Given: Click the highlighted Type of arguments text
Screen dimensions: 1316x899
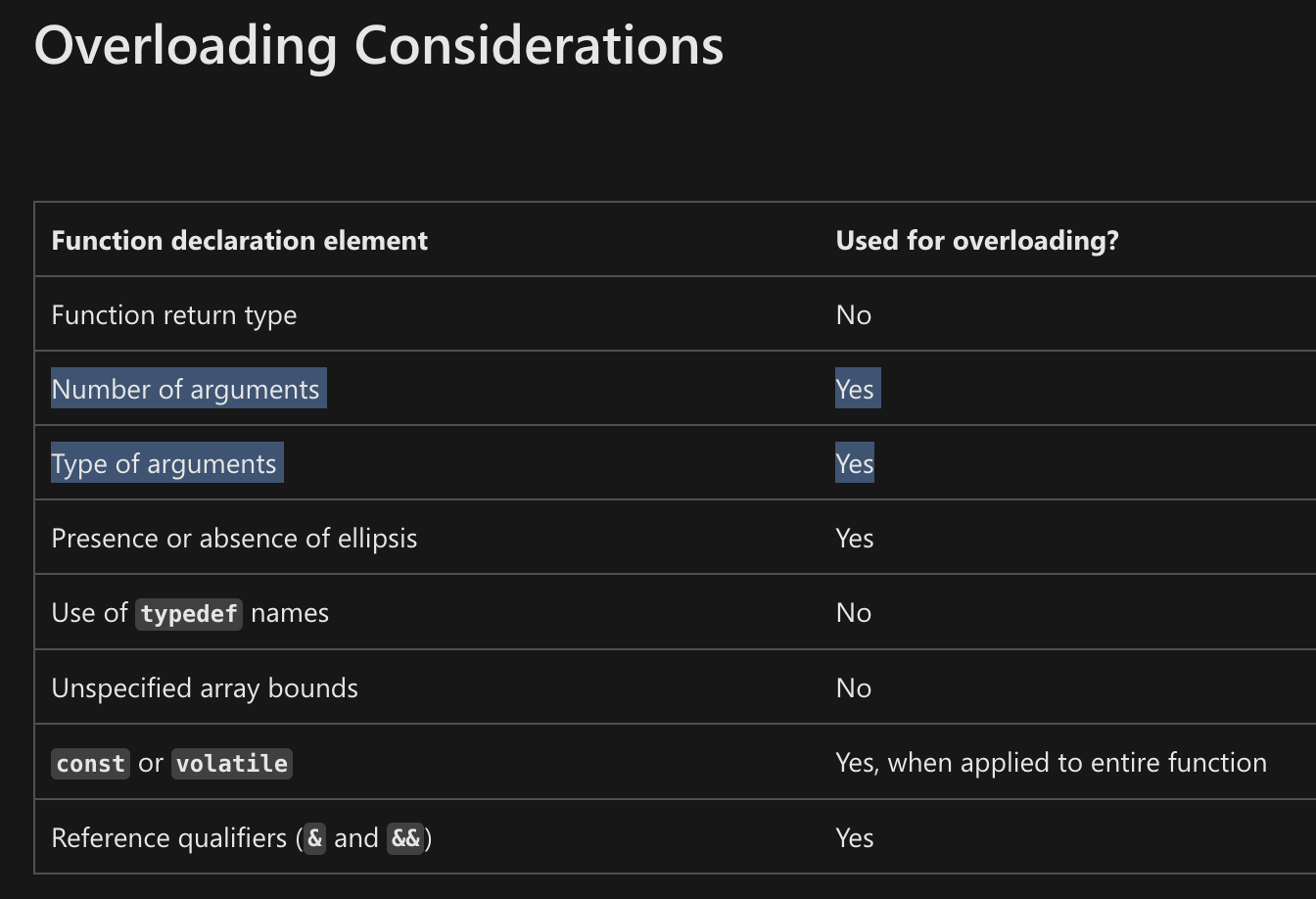Looking at the screenshot, I should (164, 464).
